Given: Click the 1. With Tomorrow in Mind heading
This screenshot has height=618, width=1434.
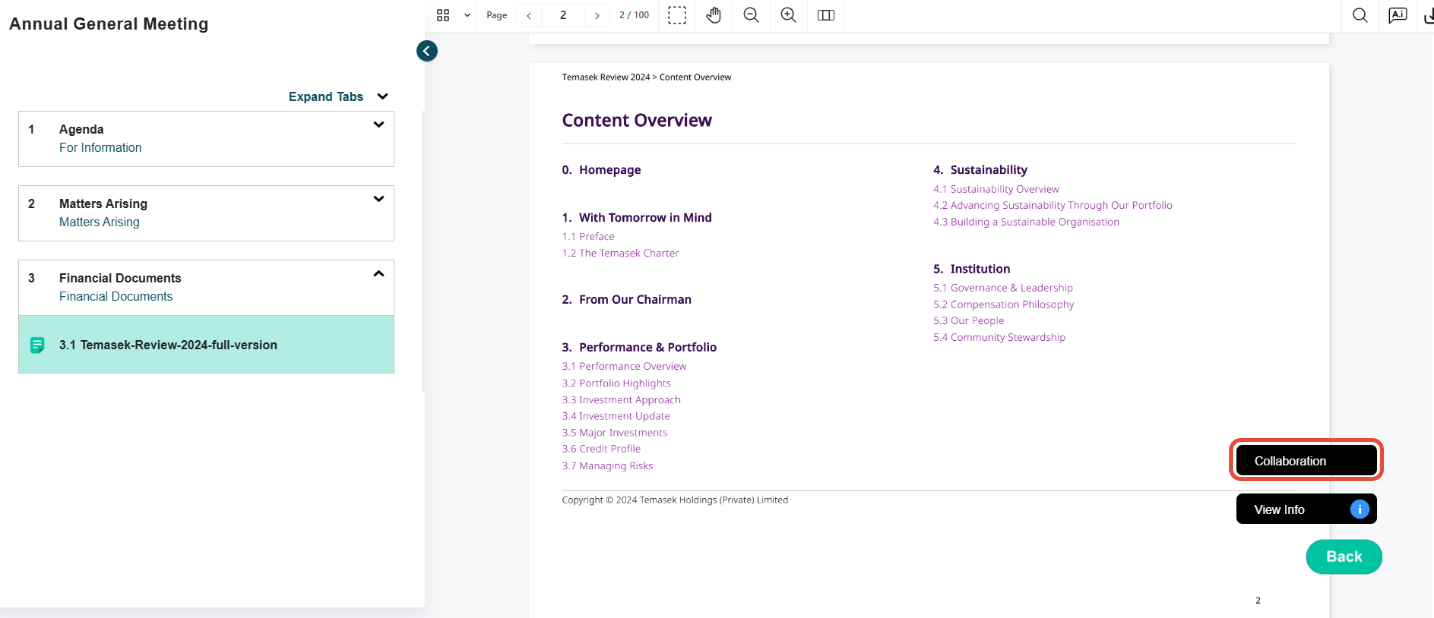Looking at the screenshot, I should (x=637, y=218).
